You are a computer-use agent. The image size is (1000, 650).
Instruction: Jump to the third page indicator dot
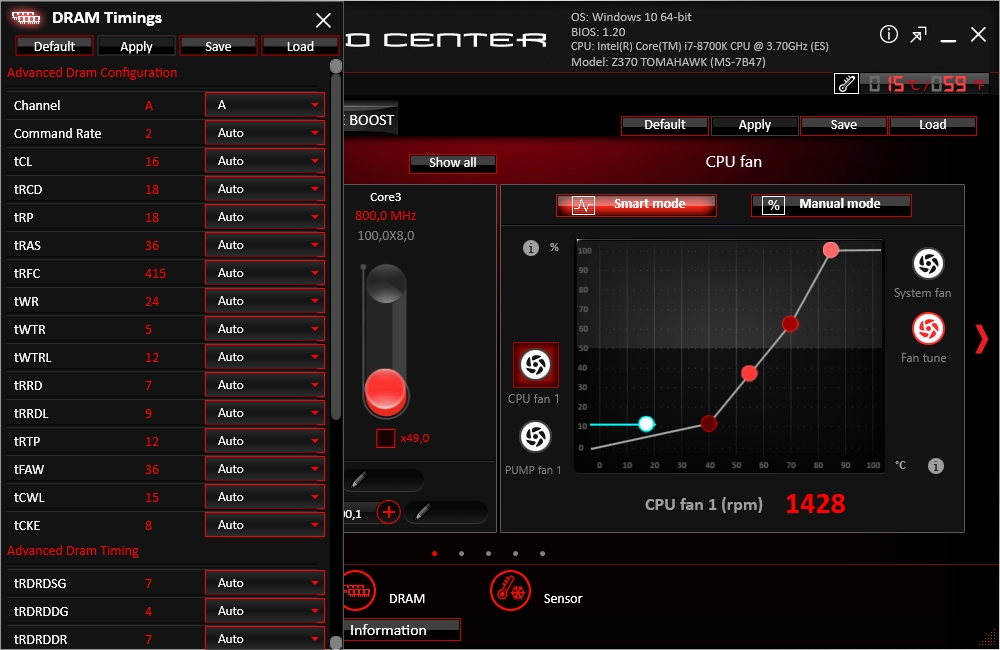click(489, 554)
